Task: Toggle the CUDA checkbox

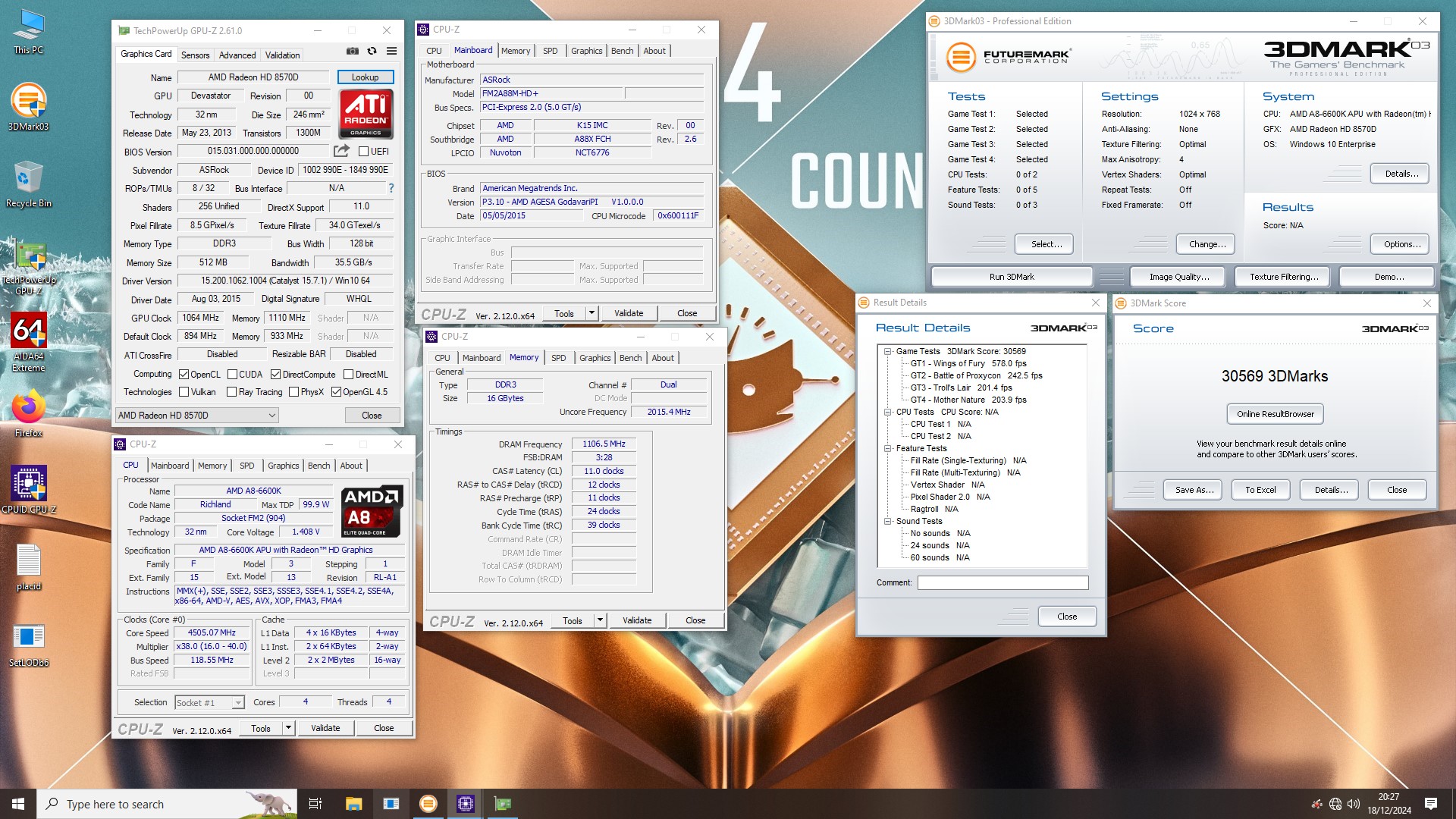Action: (232, 375)
